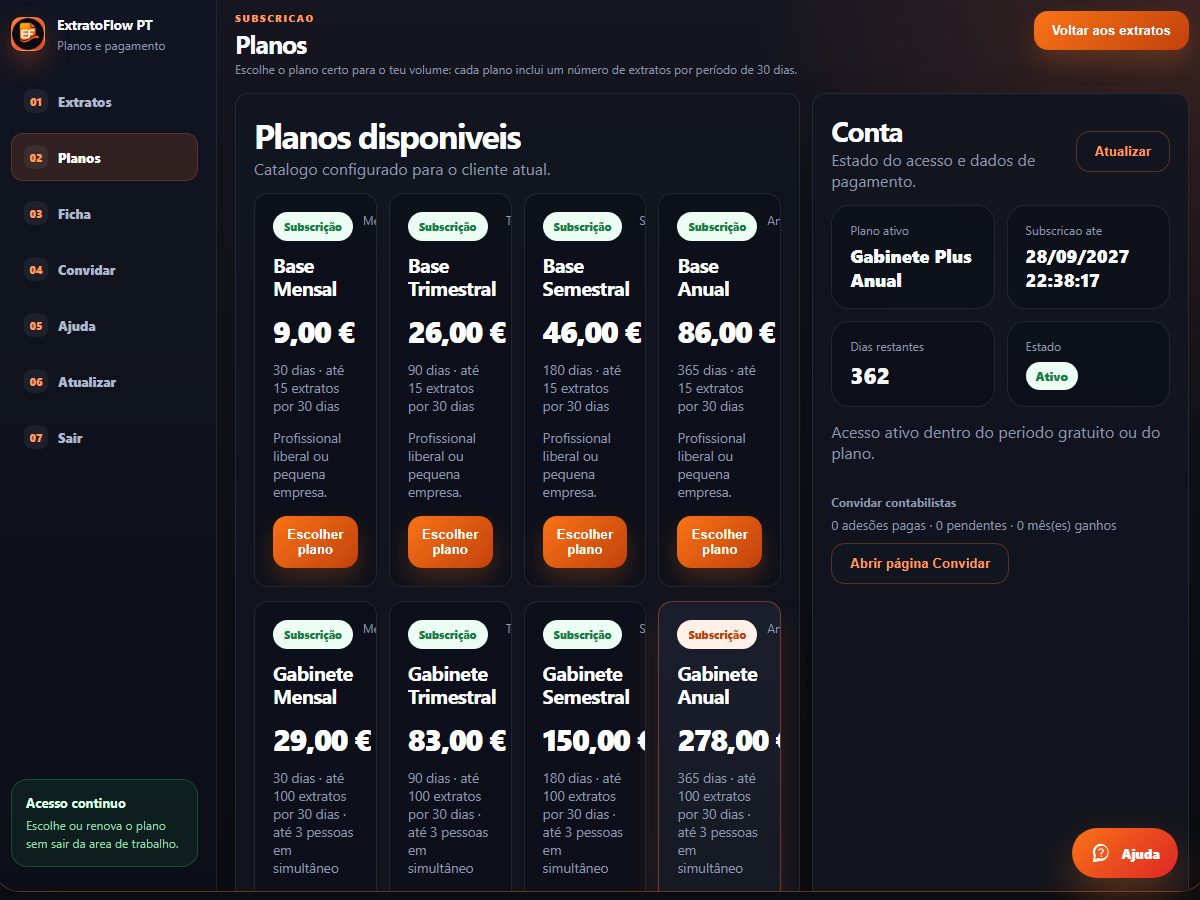Screen dimensions: 1200x900
Task: Click the Gabinete Trimestral title
Action: coord(452,686)
